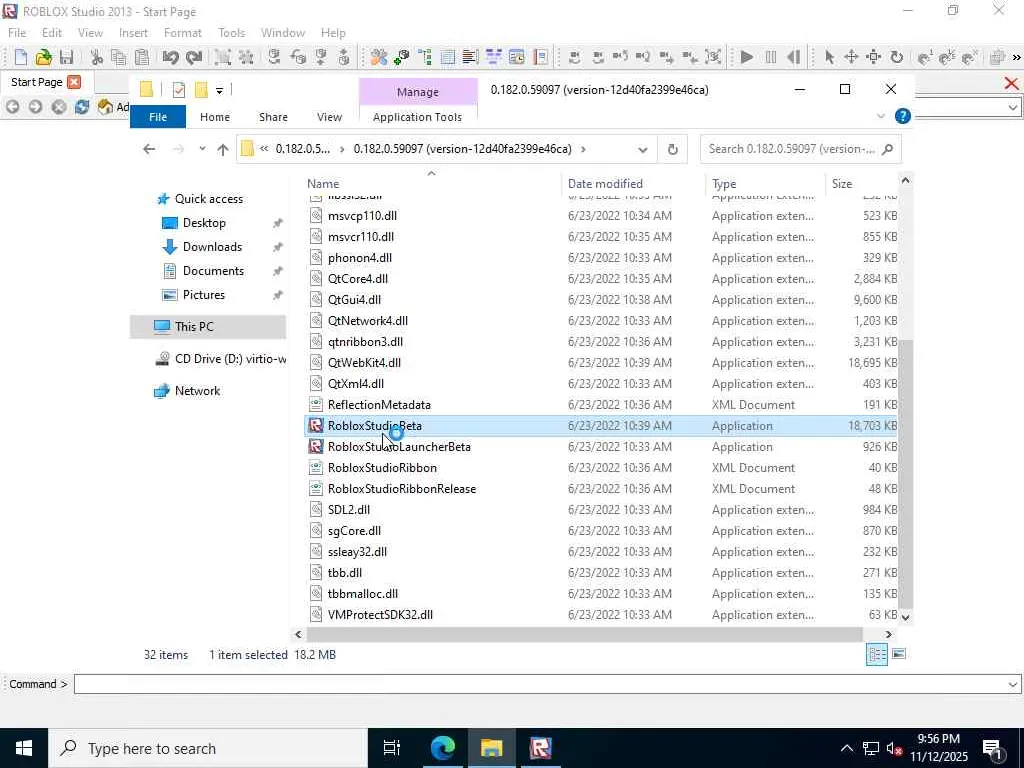Expand the address bar history dropdown
The width and height of the screenshot is (1024, 768).
(643, 150)
